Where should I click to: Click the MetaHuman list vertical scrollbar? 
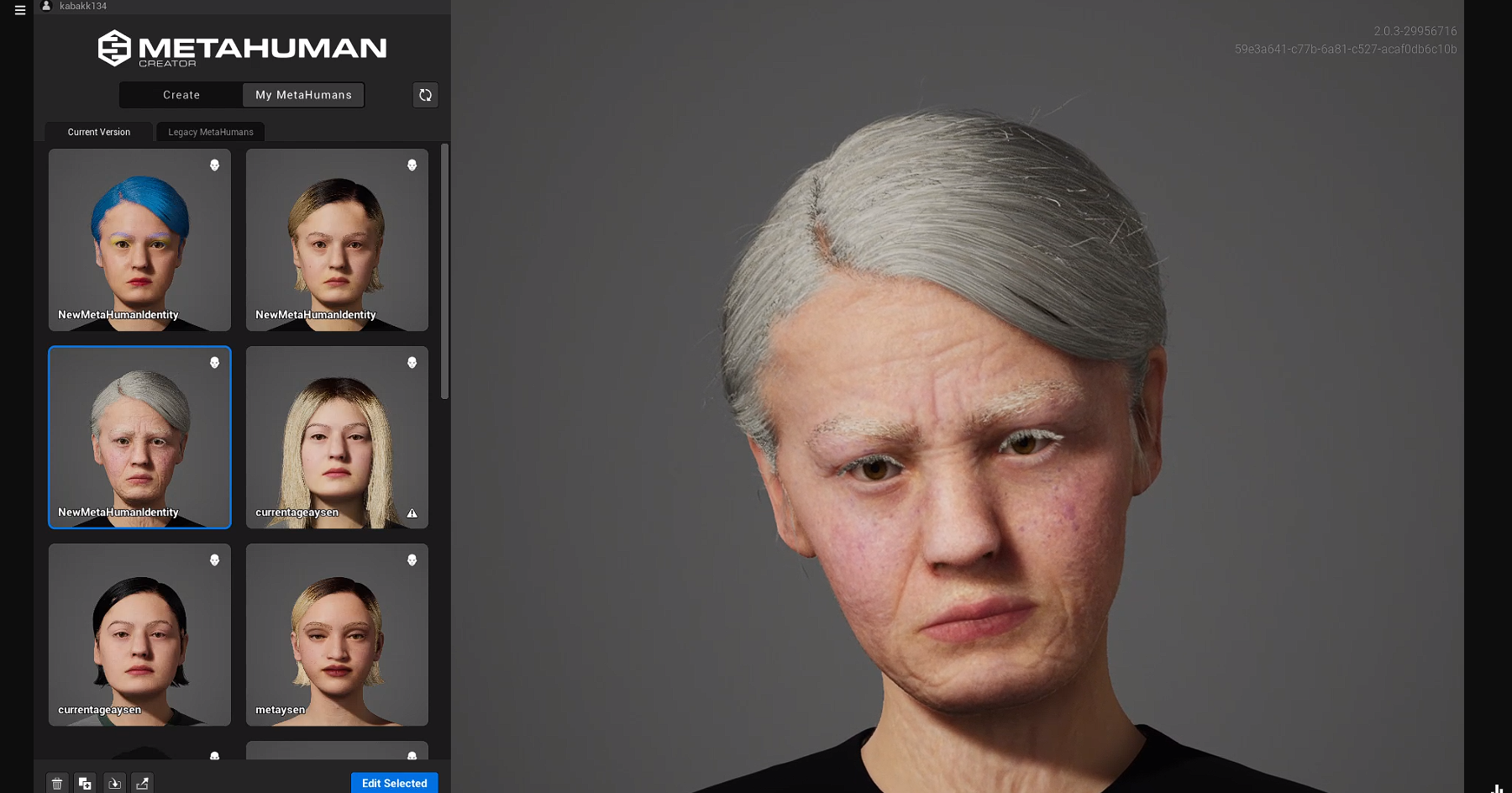coord(444,271)
